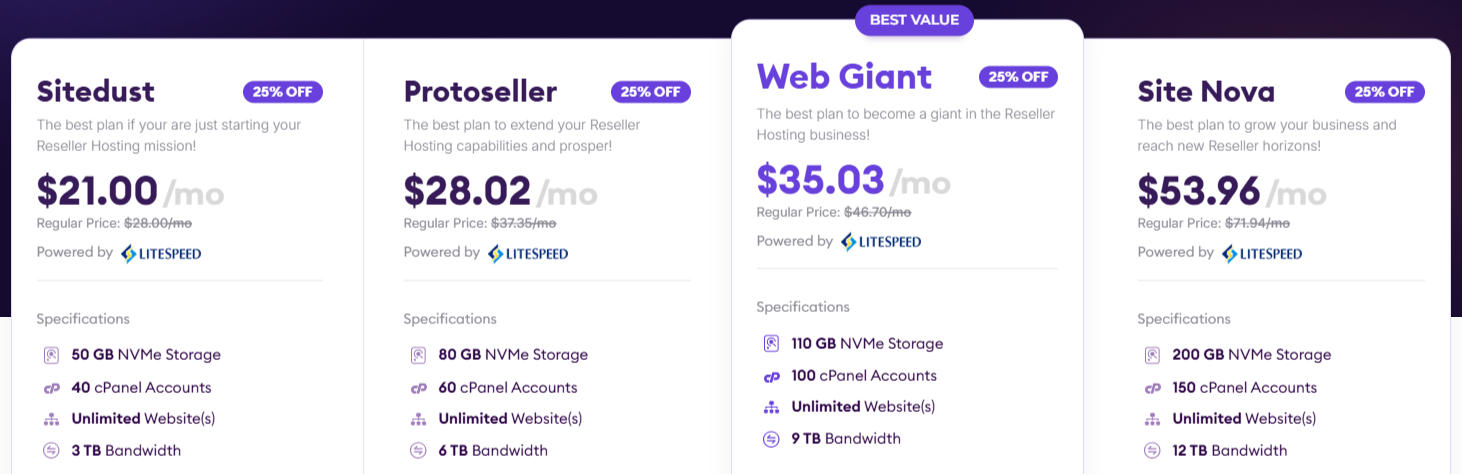1462x474 pixels.
Task: Click the NVMe storage icon under Sitedust
Action: [x=51, y=355]
